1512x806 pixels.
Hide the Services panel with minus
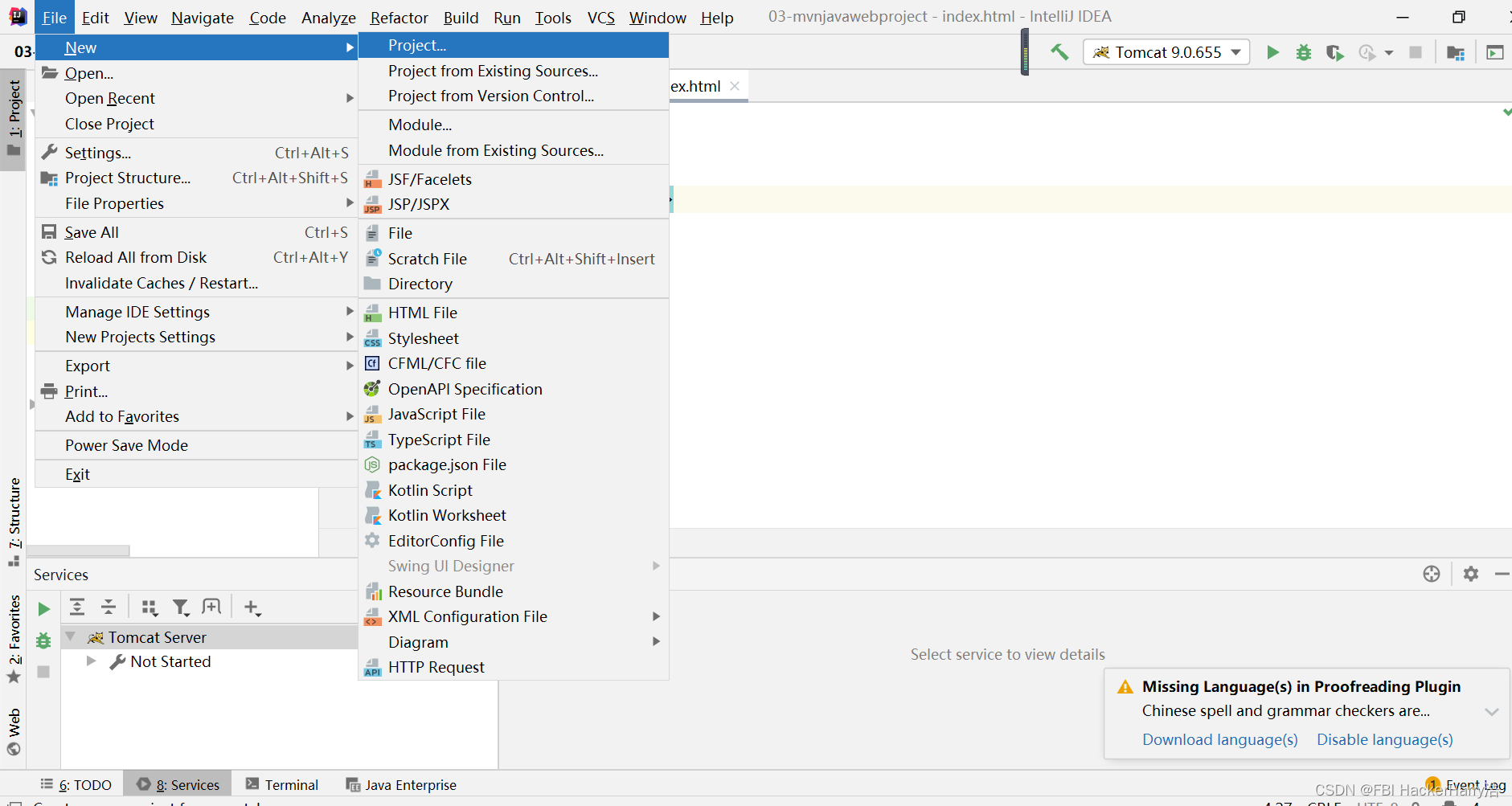[x=1502, y=574]
